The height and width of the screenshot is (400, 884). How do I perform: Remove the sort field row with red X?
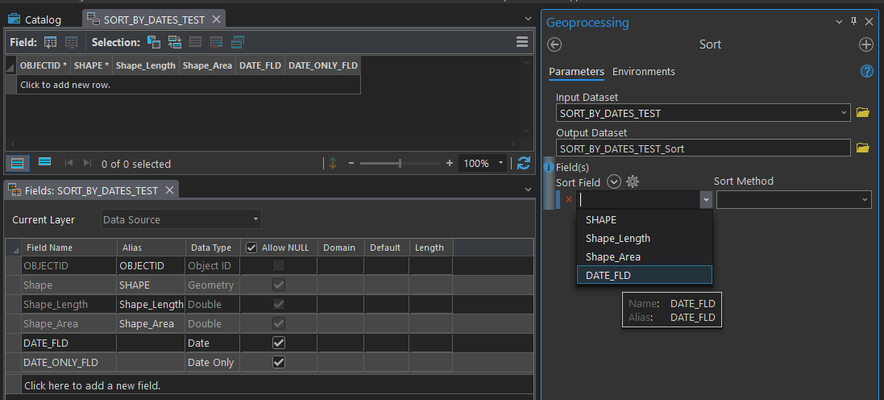coord(569,200)
